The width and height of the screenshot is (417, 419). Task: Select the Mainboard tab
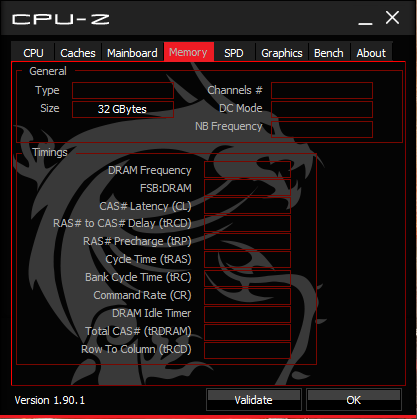[x=132, y=52]
